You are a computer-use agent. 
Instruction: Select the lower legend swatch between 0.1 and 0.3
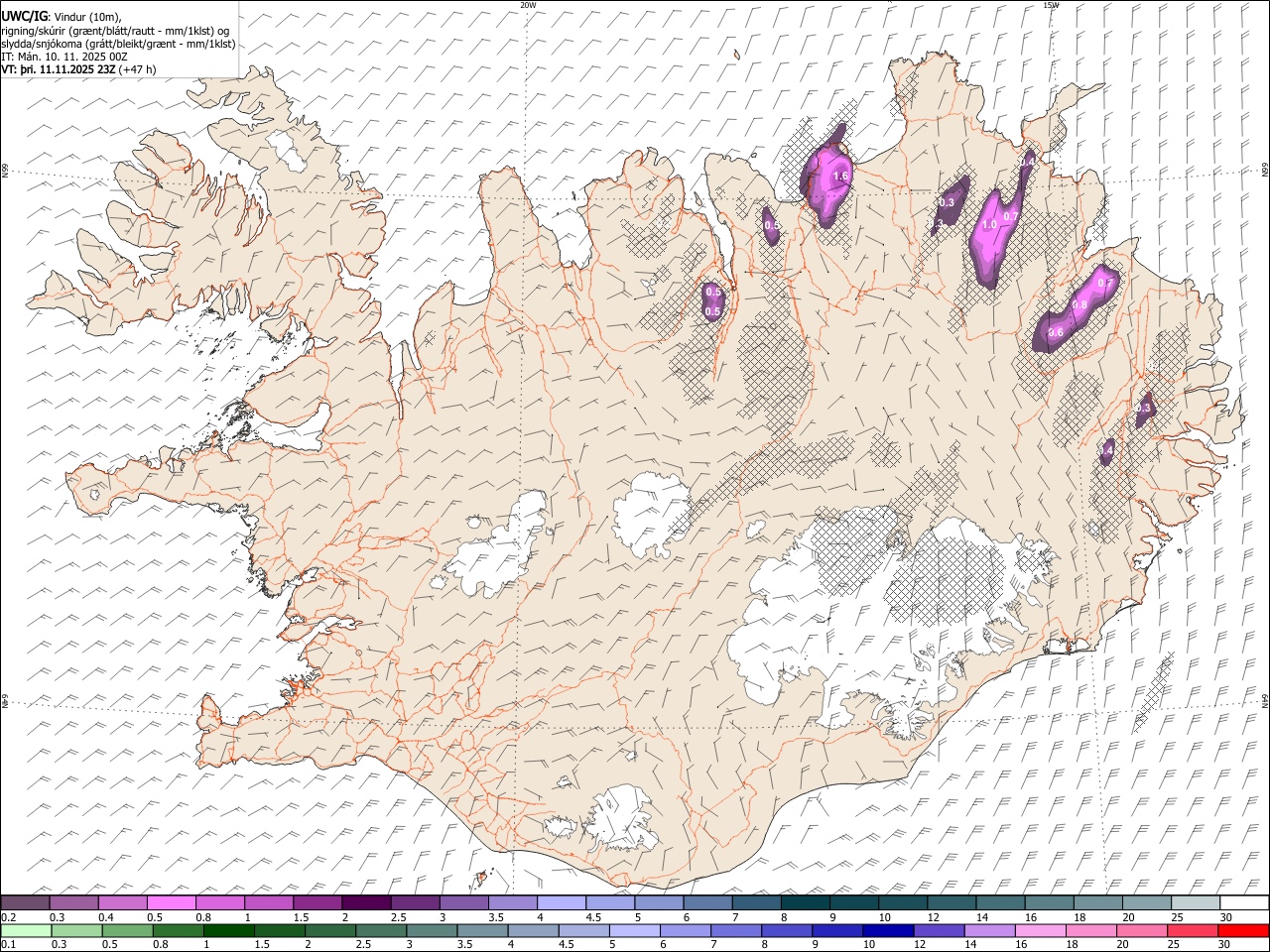25,930
